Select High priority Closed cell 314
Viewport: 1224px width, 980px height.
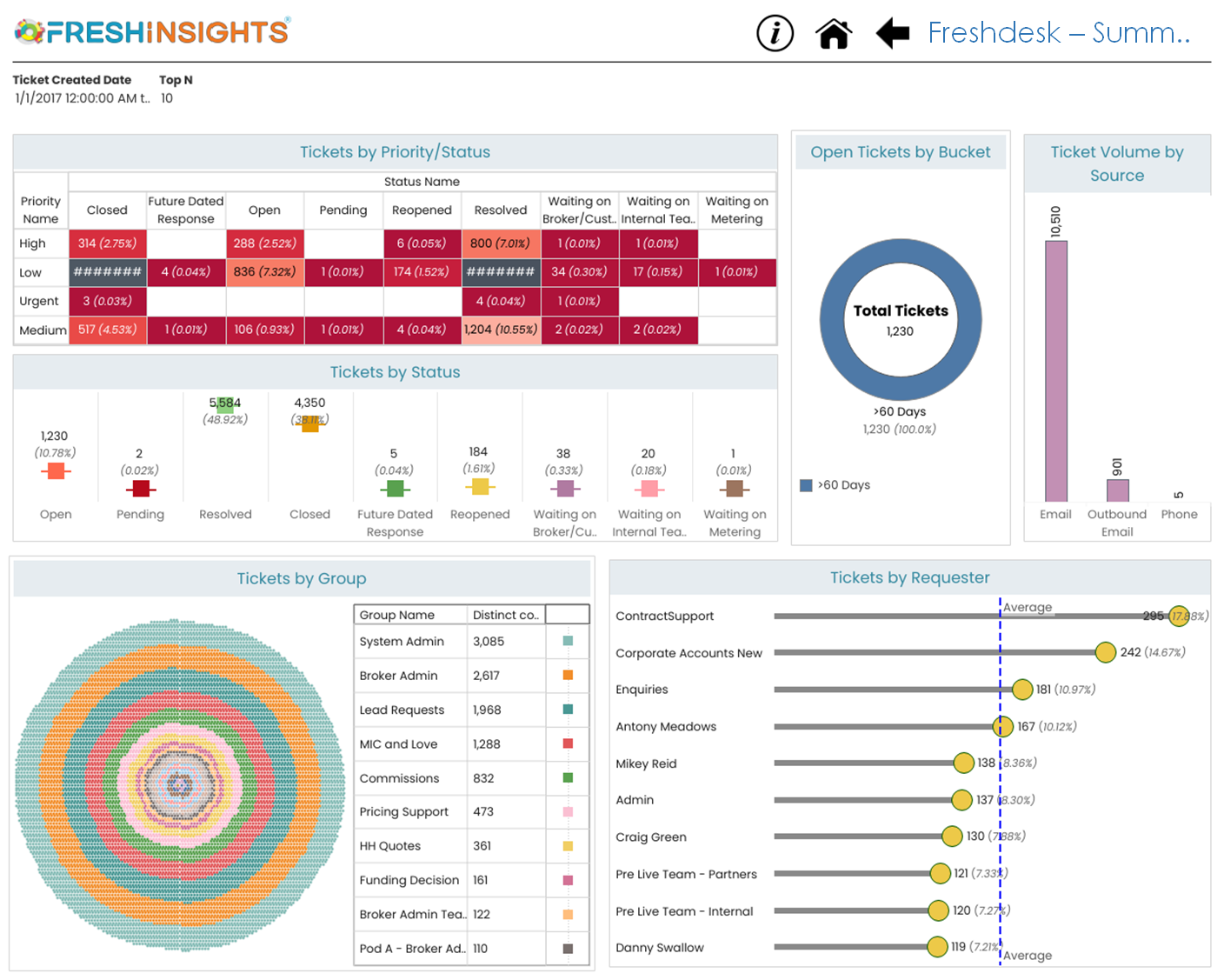(108, 243)
